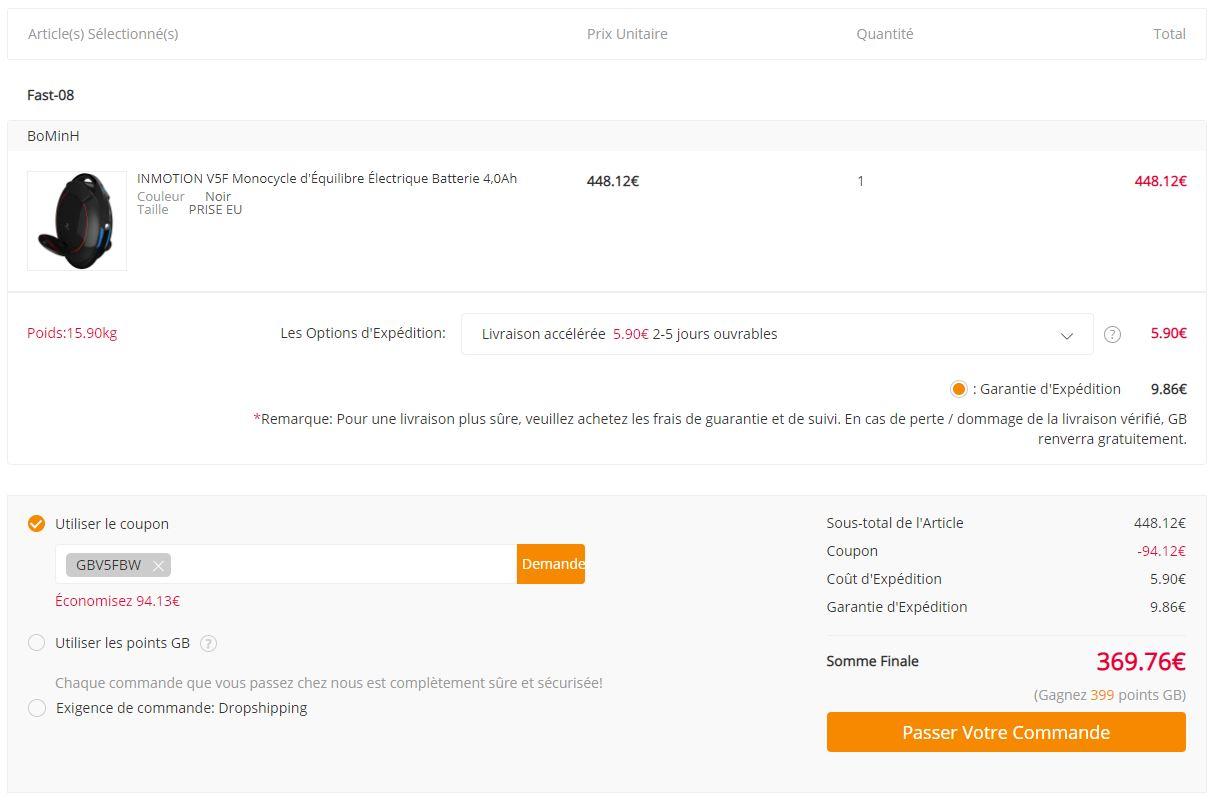Click the Somme Finale total amount
The image size is (1213, 801).
(1141, 661)
